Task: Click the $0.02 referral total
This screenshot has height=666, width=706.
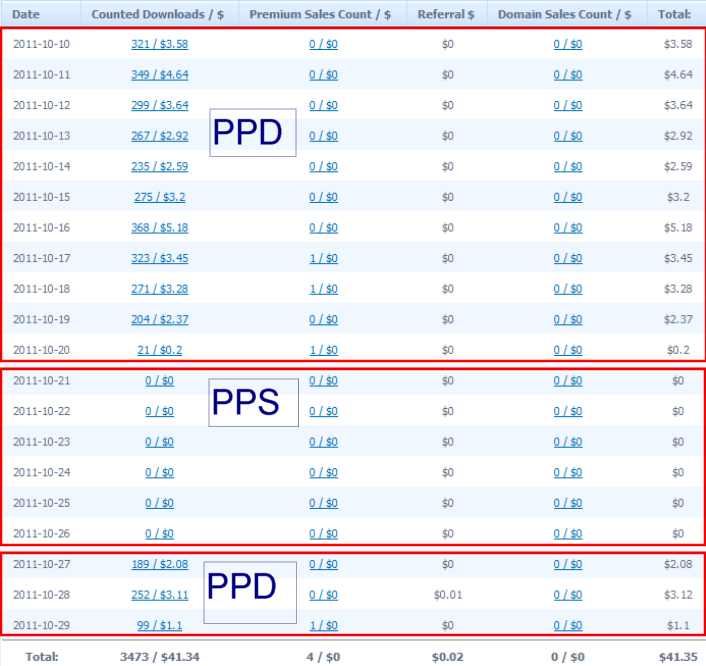Action: click(448, 657)
